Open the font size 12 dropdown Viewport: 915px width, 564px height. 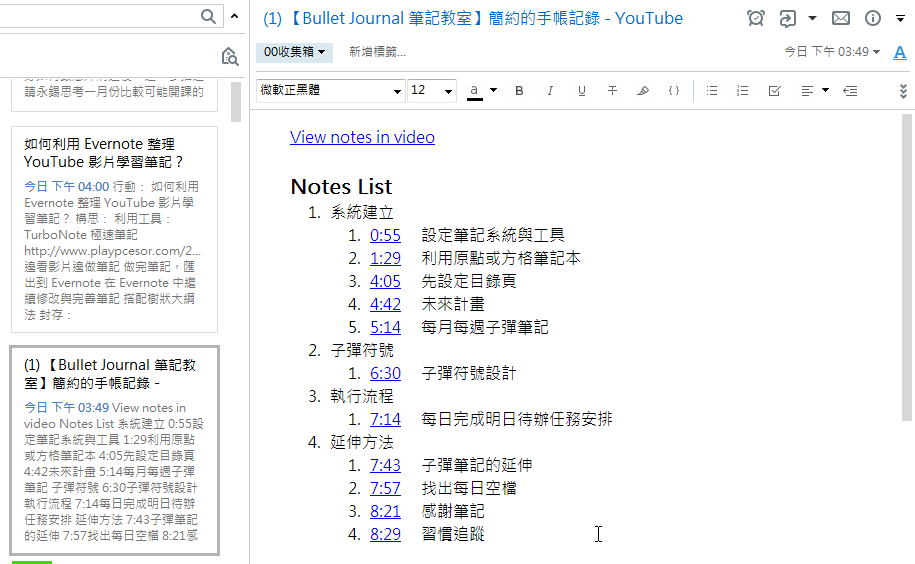point(431,90)
